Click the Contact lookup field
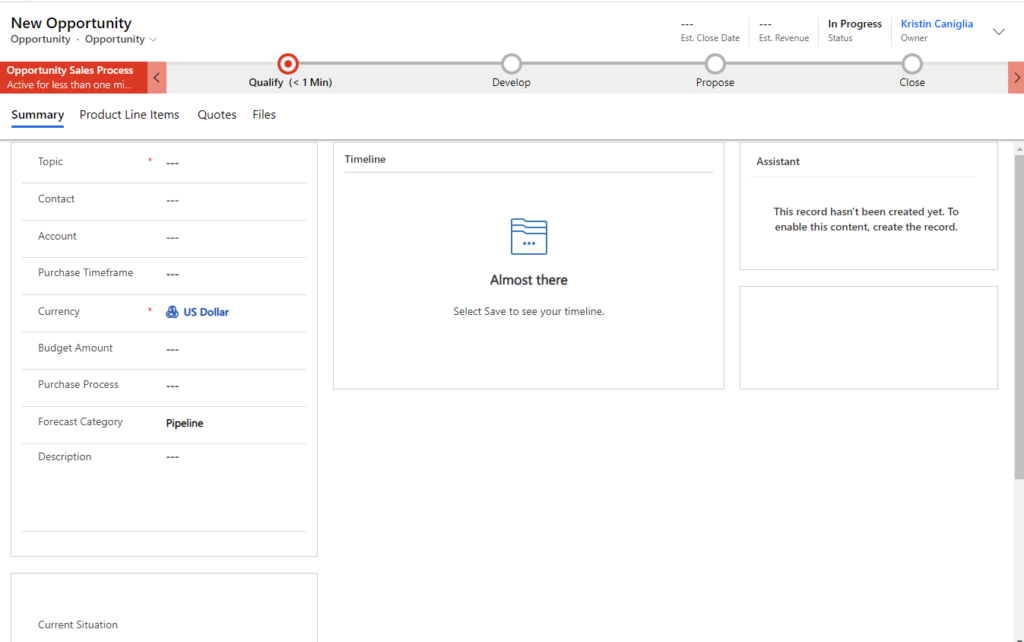 click(235, 200)
